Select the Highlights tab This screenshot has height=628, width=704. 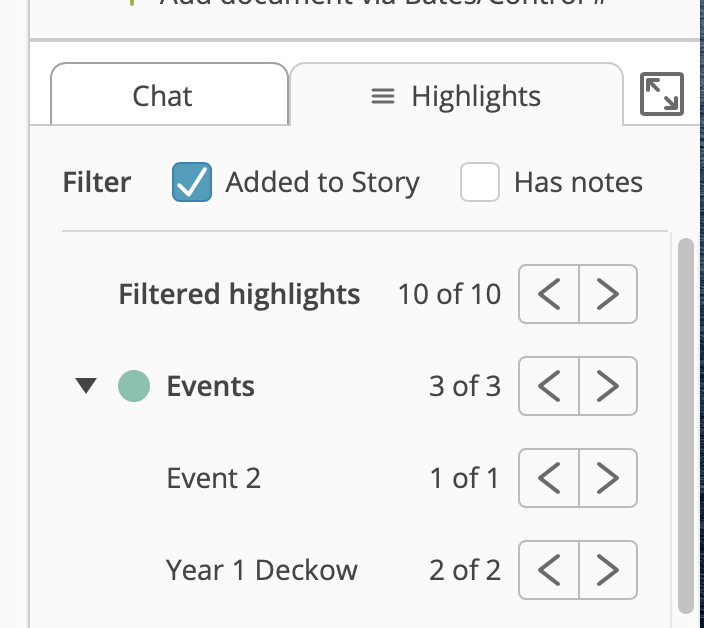pyautogui.click(x=457, y=94)
